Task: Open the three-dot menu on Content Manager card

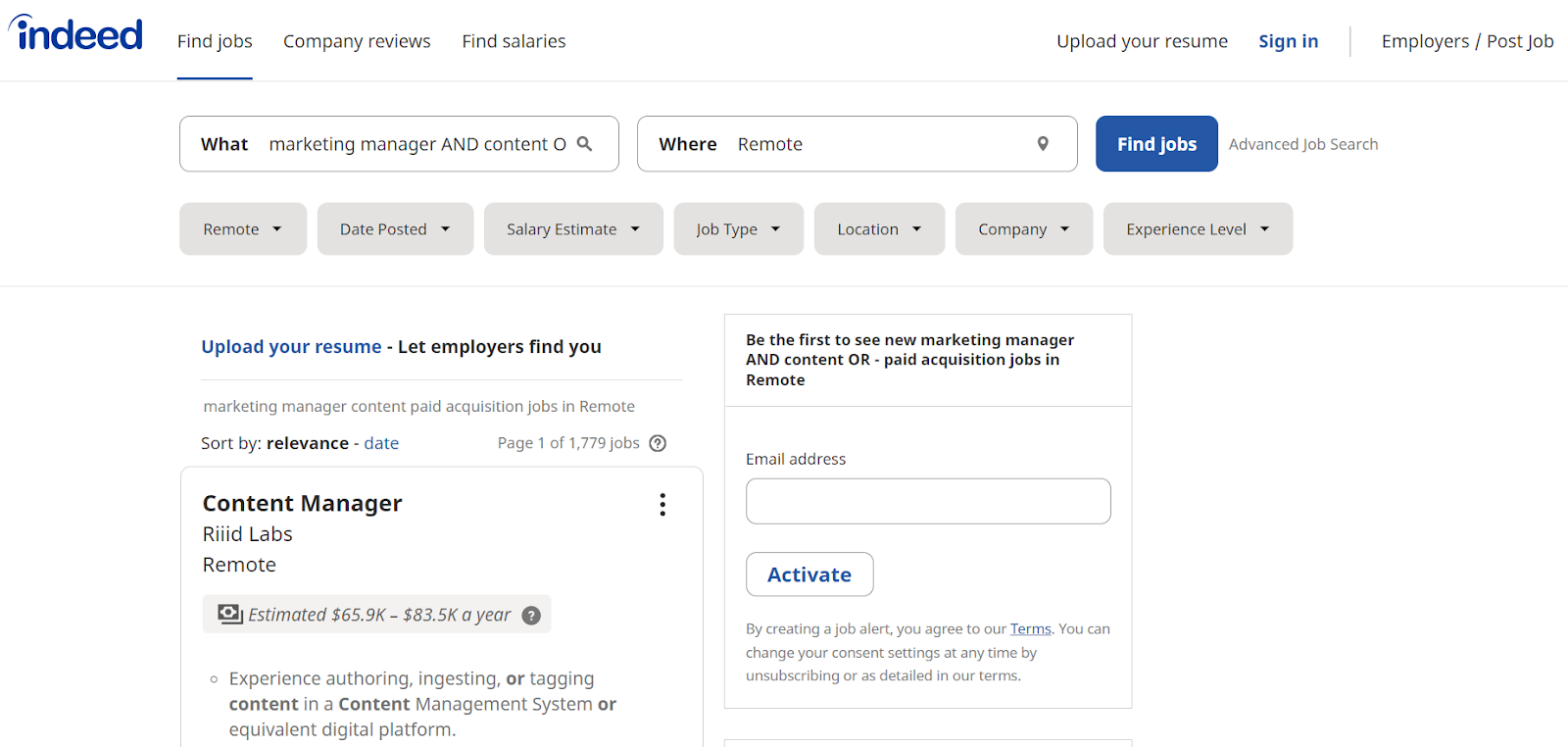Action: [662, 504]
